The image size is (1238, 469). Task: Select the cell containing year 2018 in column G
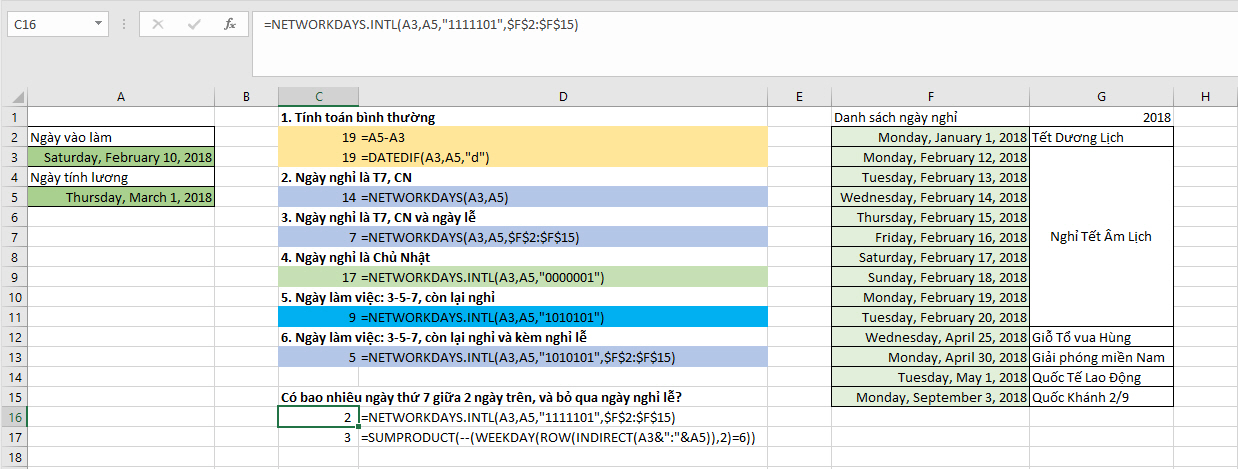(x=1101, y=117)
